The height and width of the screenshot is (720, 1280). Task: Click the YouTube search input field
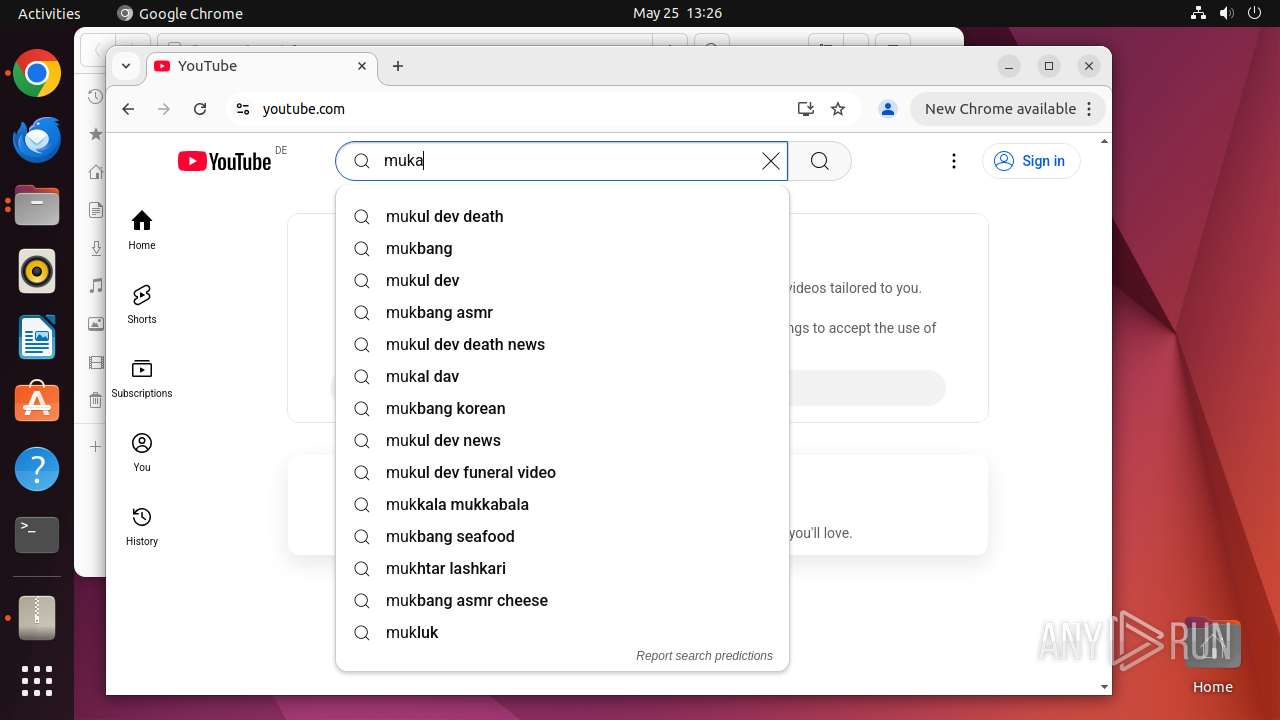[563, 161]
